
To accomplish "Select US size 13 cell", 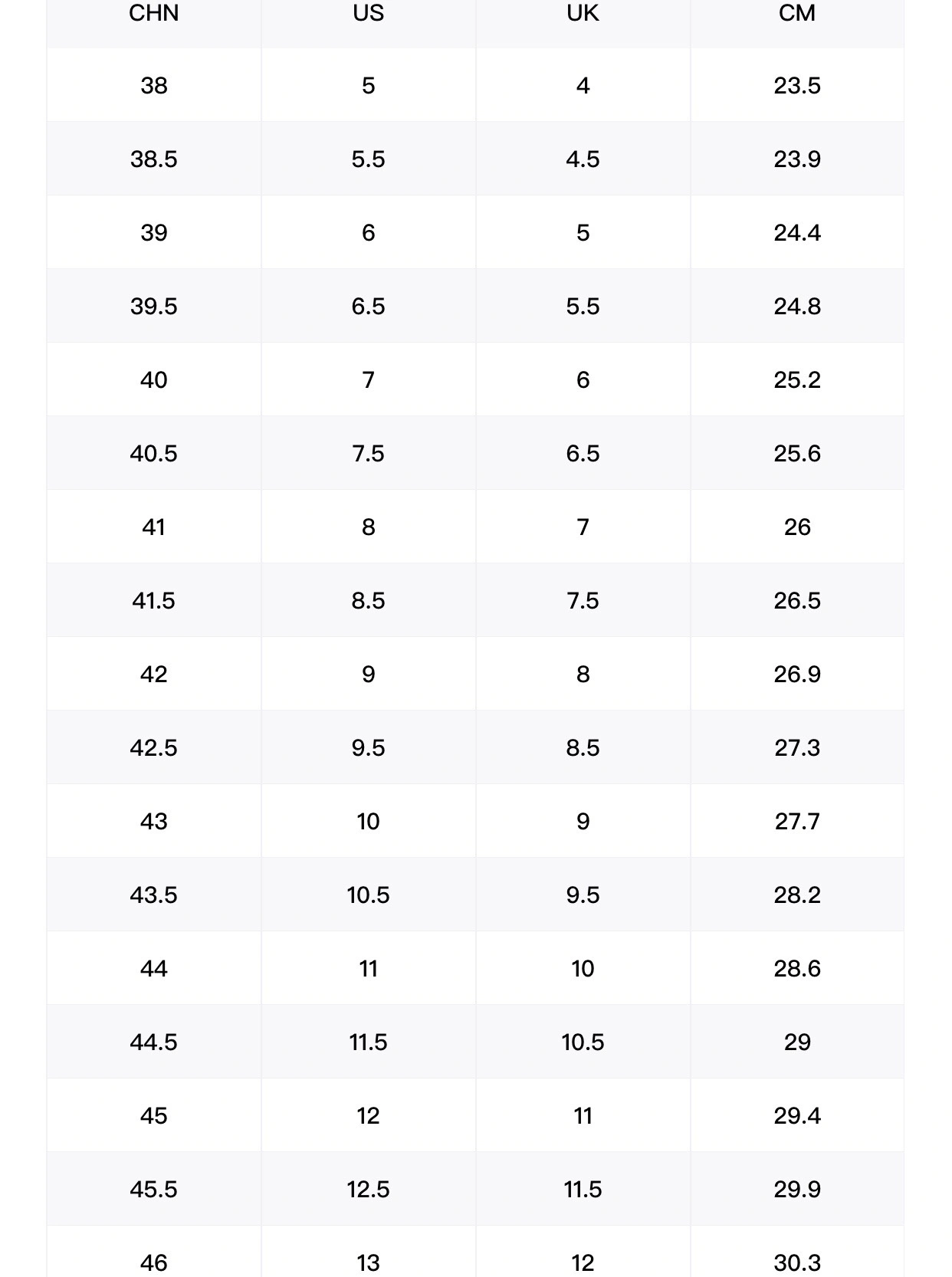I will click(368, 1252).
